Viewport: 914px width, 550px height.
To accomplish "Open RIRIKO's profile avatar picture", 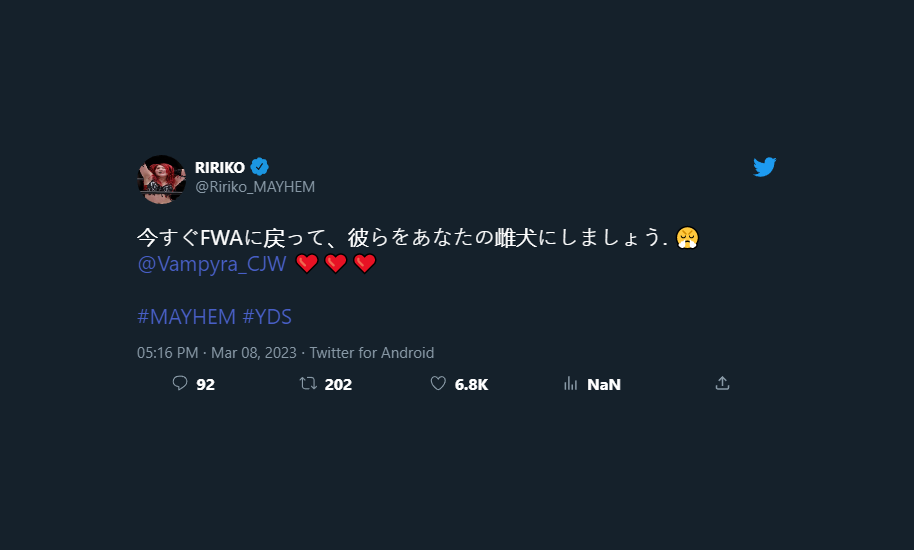I will [x=161, y=179].
